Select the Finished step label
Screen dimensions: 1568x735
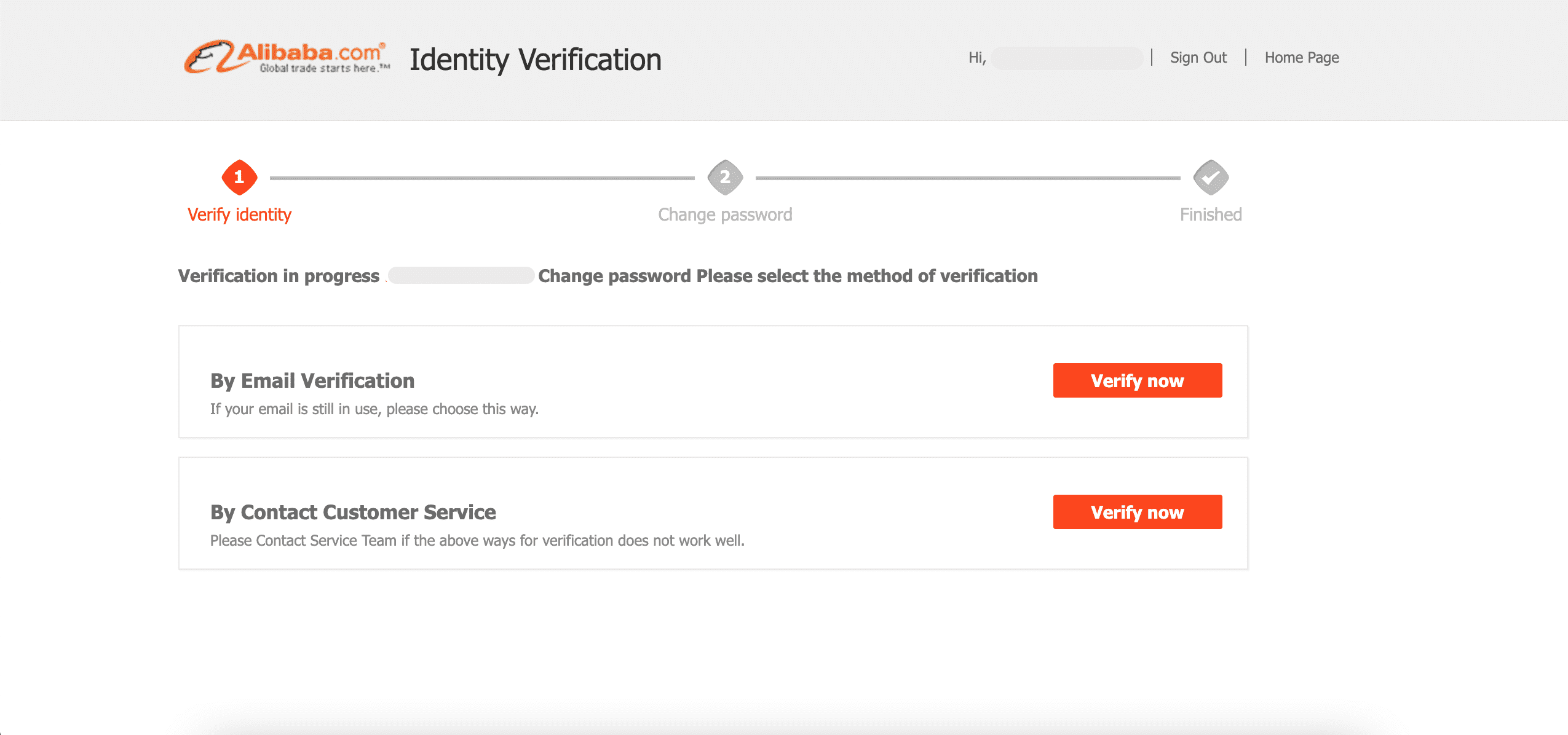coord(1210,214)
